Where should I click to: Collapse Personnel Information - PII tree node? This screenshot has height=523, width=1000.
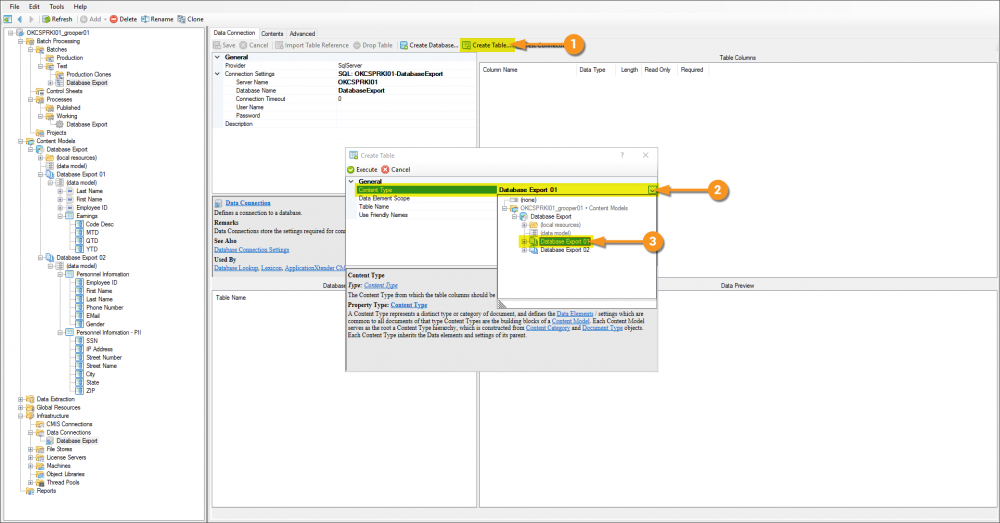tap(61, 332)
